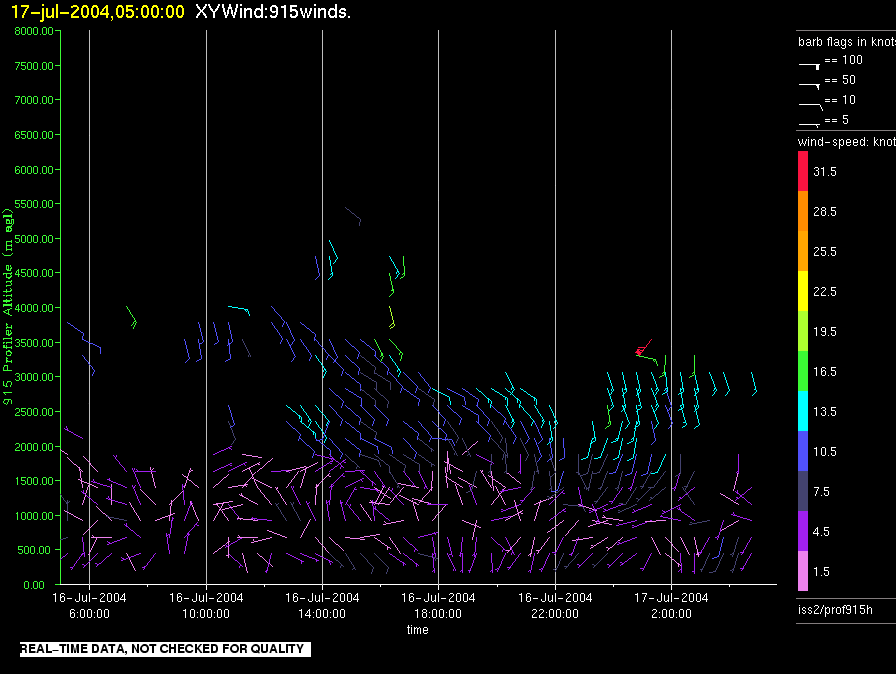Click the 16-Jul-2004 18:00:00 time label
The image size is (896, 674).
click(438, 605)
